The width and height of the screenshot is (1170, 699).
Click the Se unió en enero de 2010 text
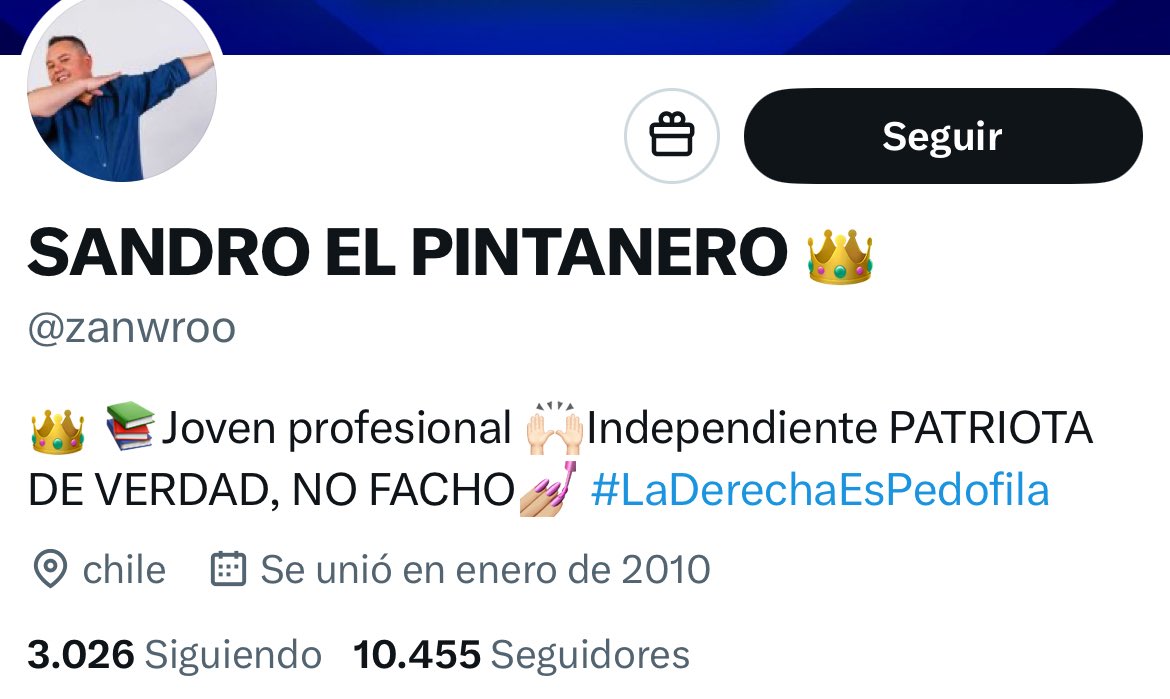[x=485, y=570]
